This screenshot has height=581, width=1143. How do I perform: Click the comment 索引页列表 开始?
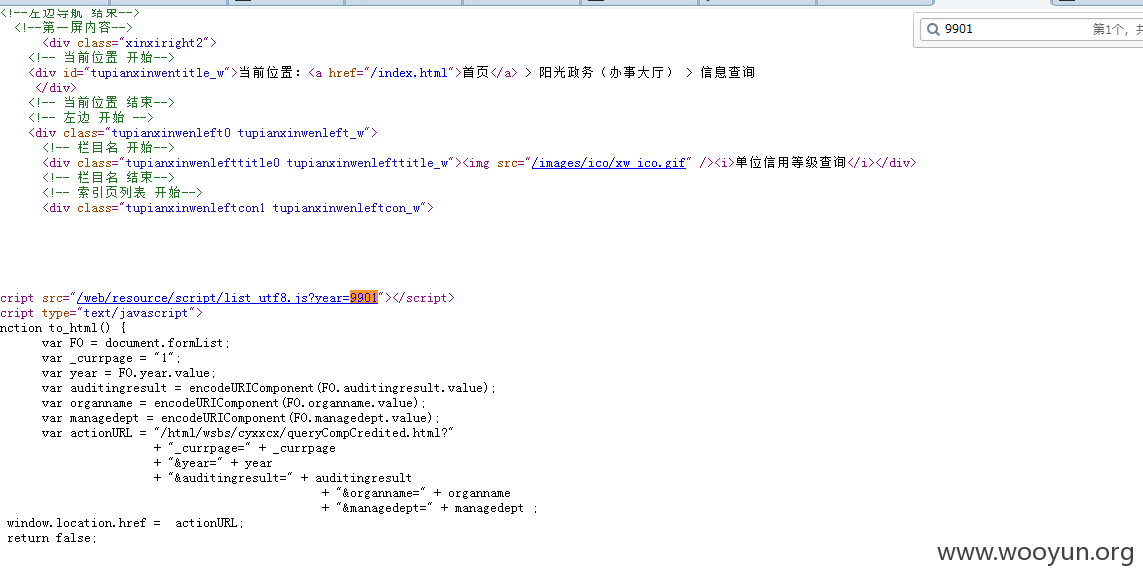pos(122,192)
